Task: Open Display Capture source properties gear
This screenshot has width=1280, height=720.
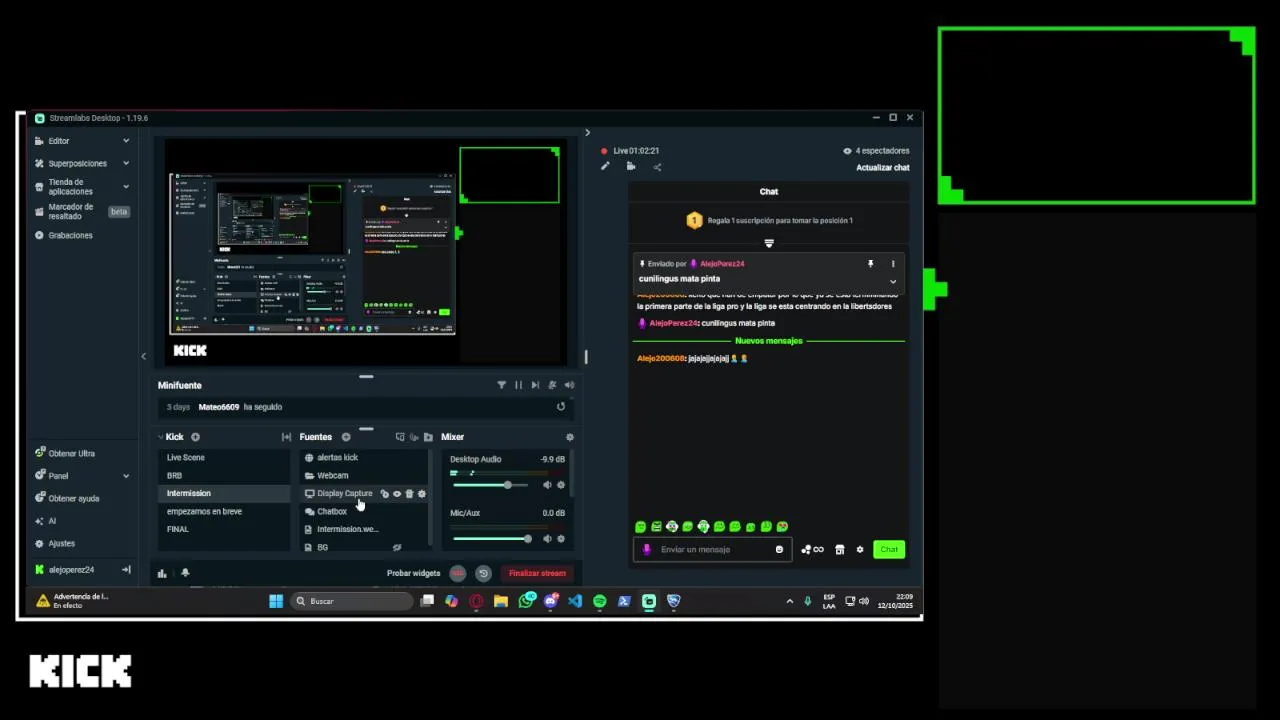Action: point(421,494)
